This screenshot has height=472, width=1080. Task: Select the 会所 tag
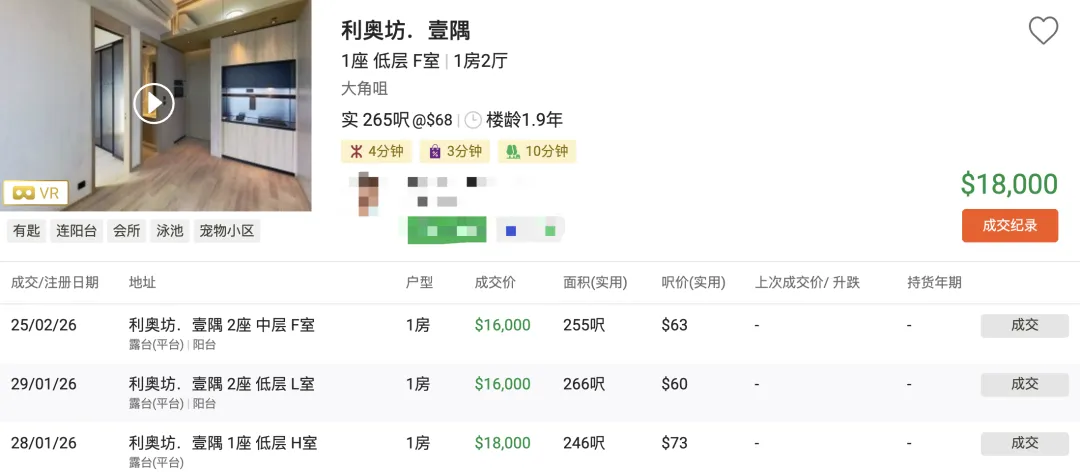click(x=127, y=231)
